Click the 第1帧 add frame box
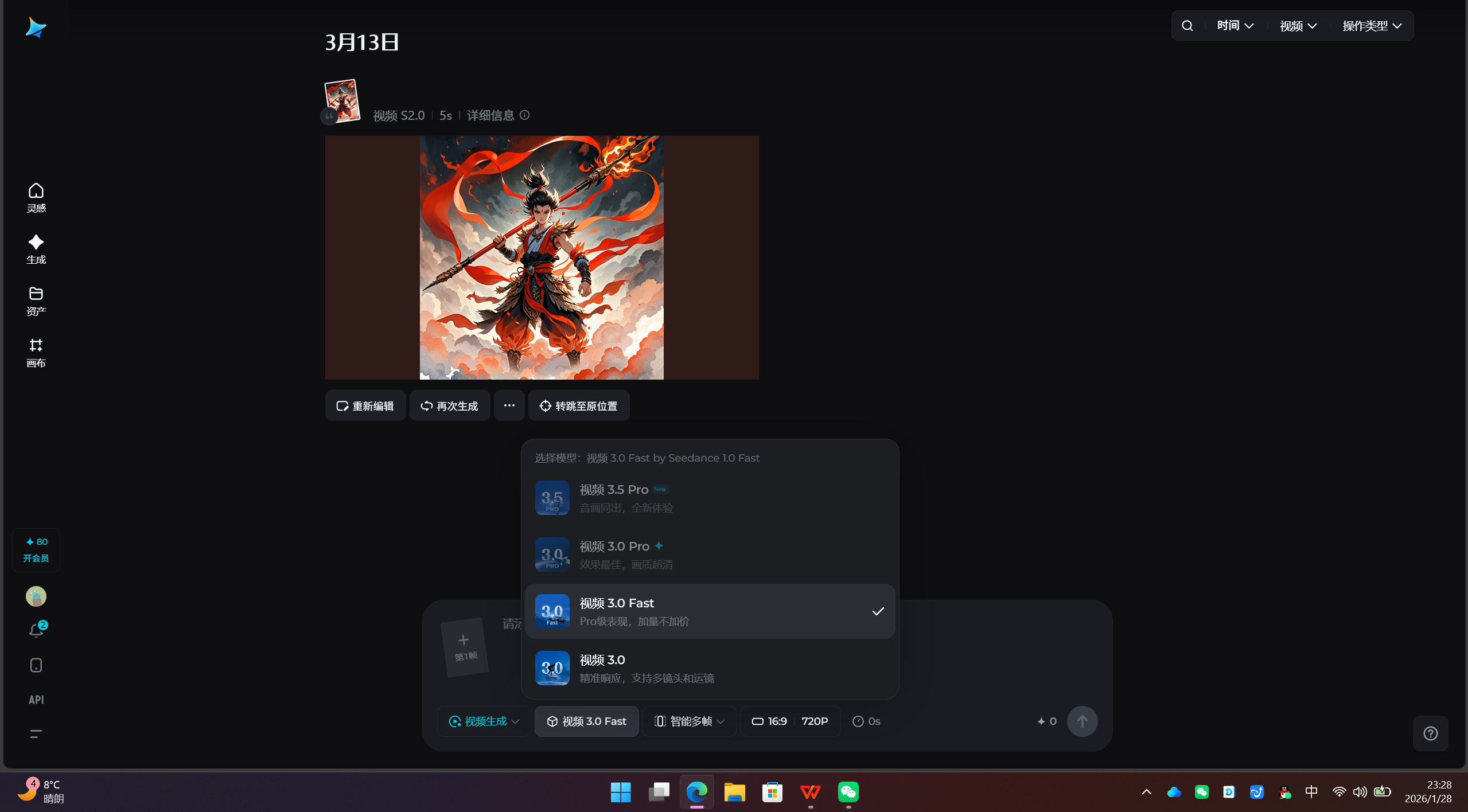 pyautogui.click(x=465, y=646)
